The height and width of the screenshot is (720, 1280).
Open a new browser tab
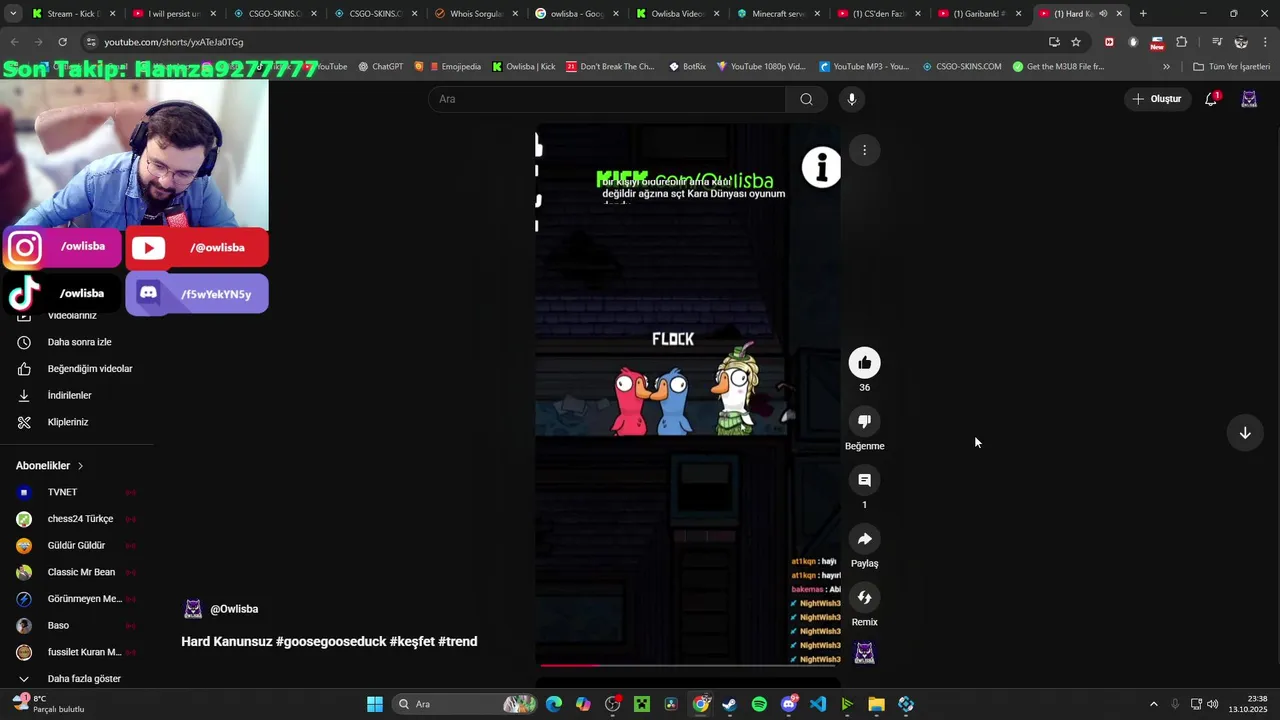1143,14
